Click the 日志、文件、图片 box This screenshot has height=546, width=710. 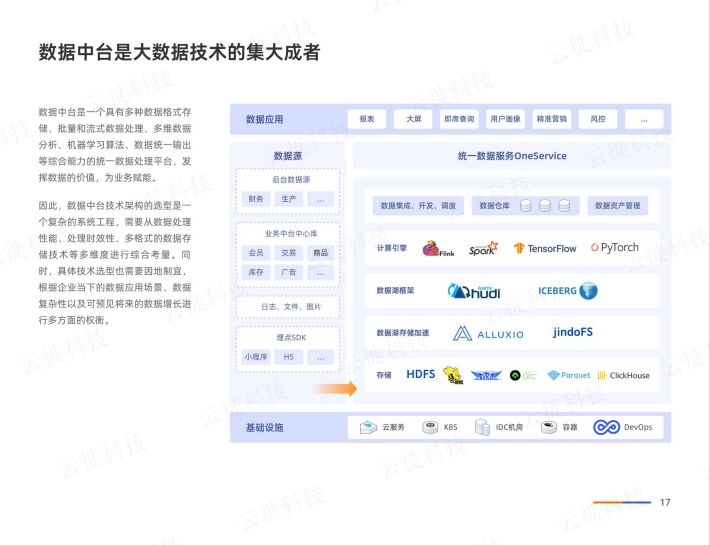(288, 307)
